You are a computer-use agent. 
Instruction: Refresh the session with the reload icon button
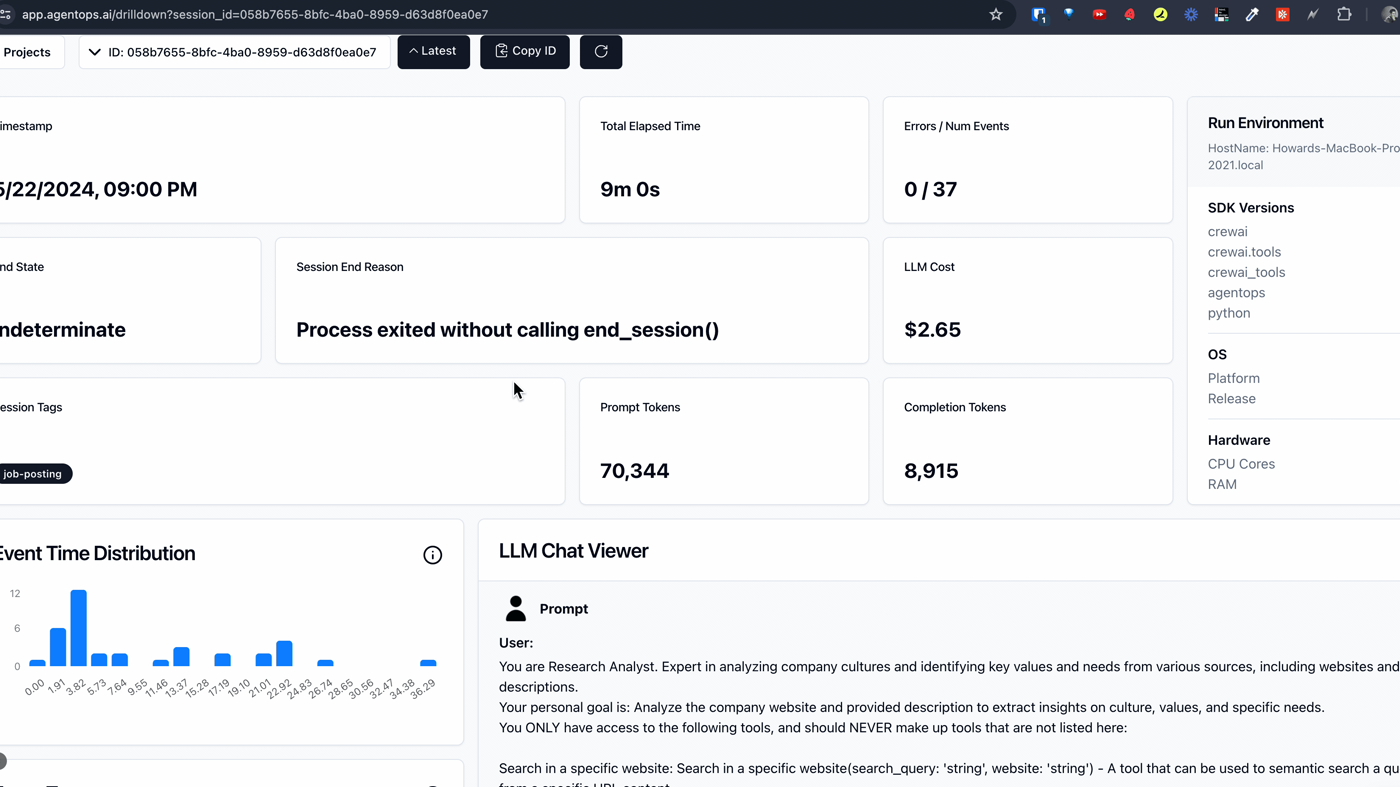601,52
